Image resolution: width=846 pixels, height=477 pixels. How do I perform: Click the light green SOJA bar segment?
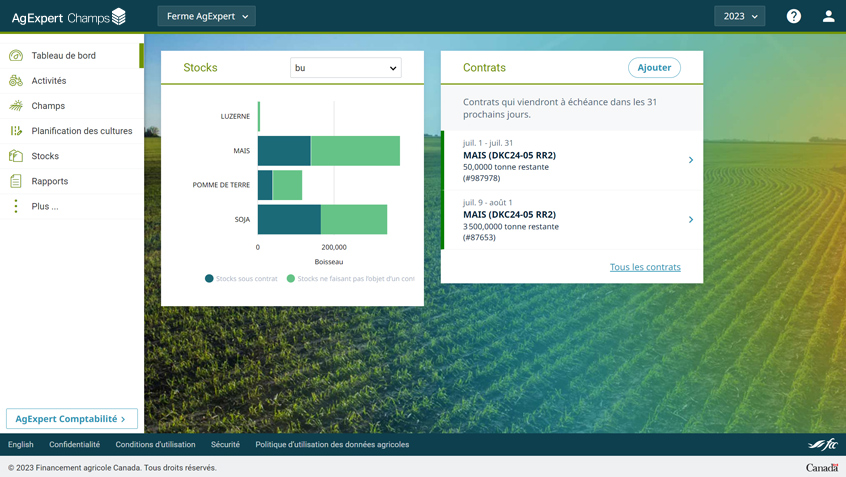[354, 219]
